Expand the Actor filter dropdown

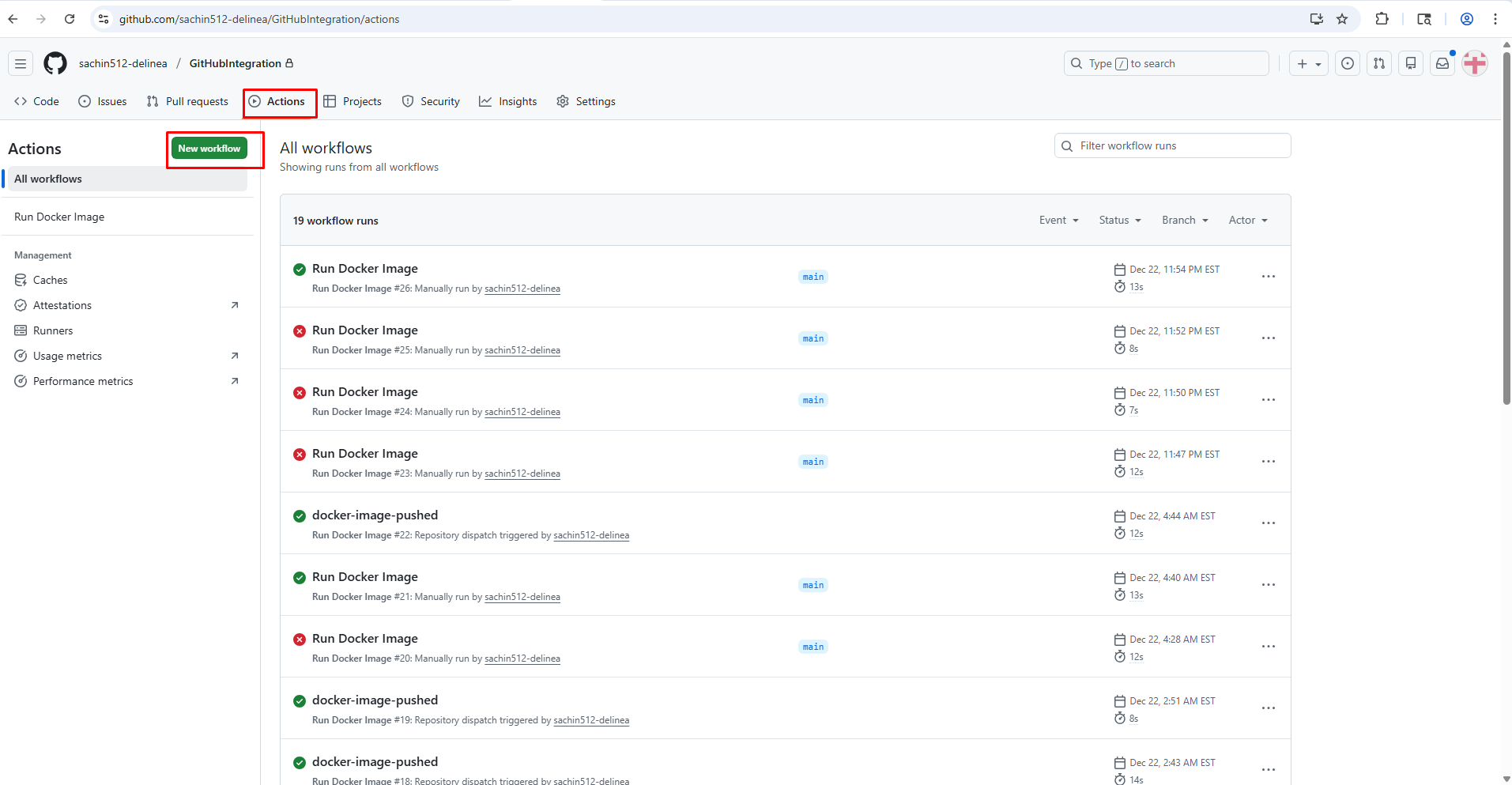[1247, 221]
